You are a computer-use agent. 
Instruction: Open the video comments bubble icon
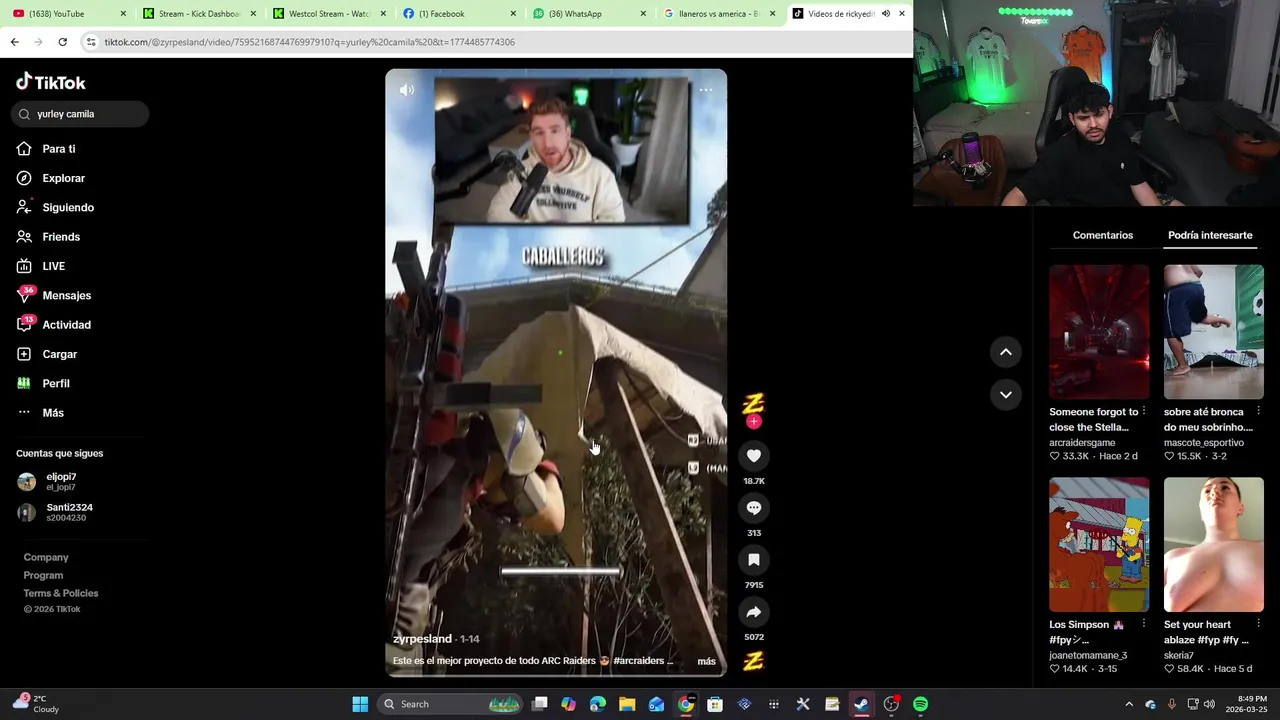click(x=754, y=508)
